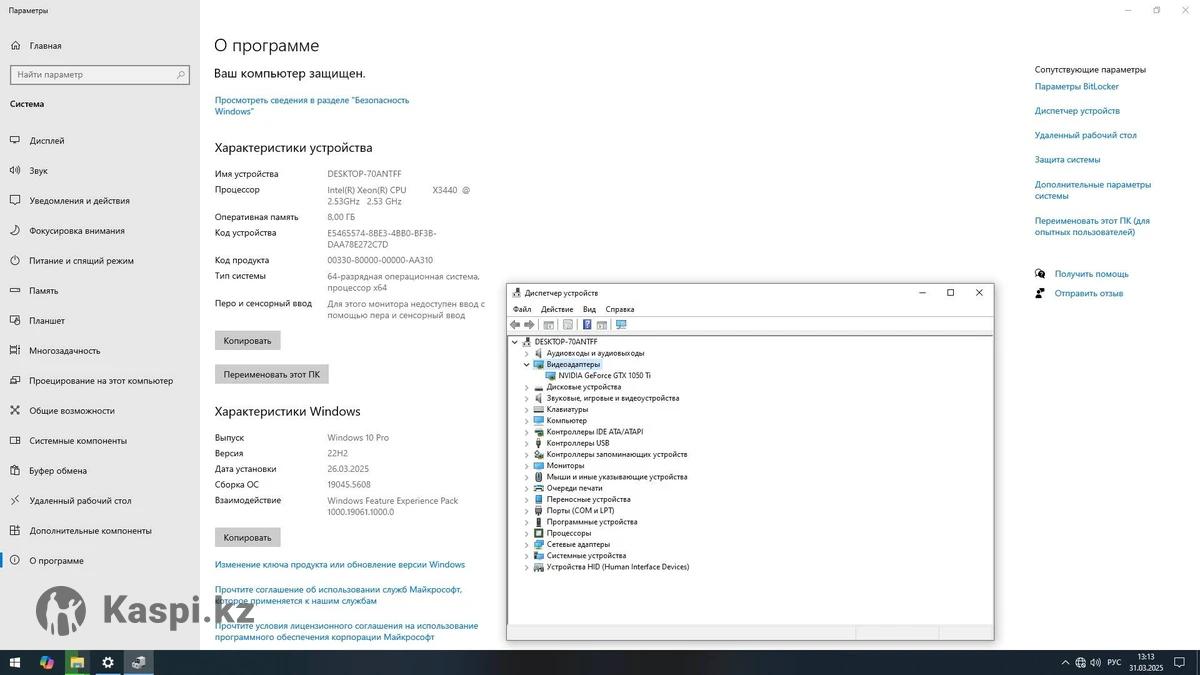Open the Файл menu in Device Manager
The image size is (1200, 675).
tap(522, 310)
